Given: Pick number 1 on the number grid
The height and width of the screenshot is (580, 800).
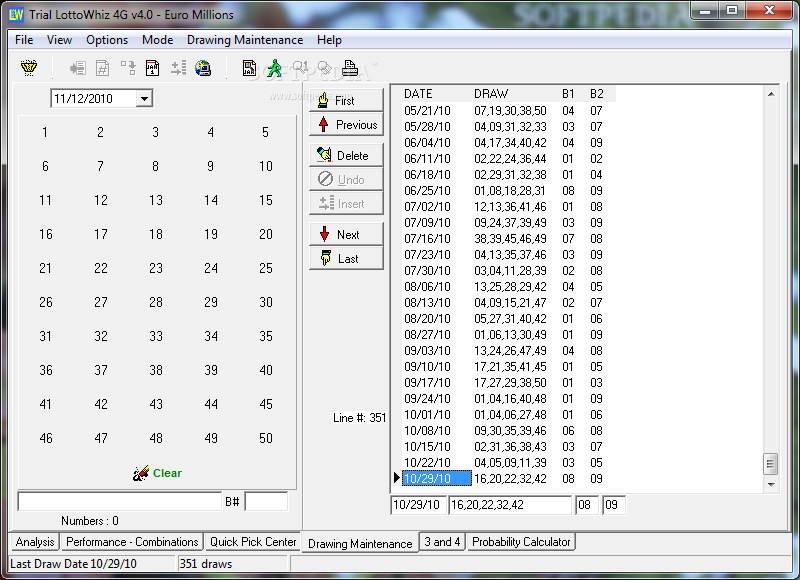Looking at the screenshot, I should [45, 132].
